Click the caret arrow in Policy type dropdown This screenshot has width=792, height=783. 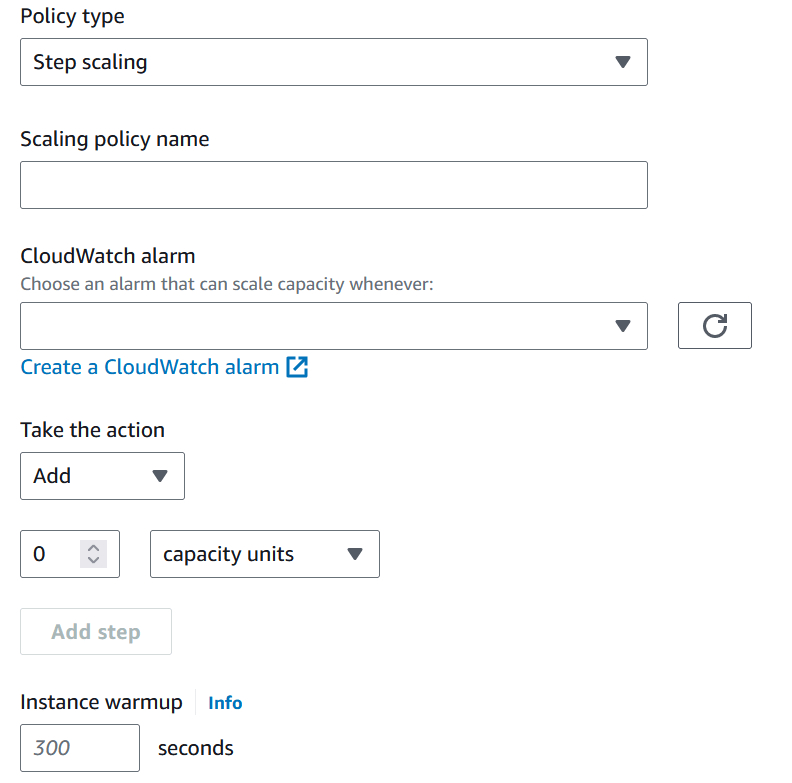(x=622, y=62)
